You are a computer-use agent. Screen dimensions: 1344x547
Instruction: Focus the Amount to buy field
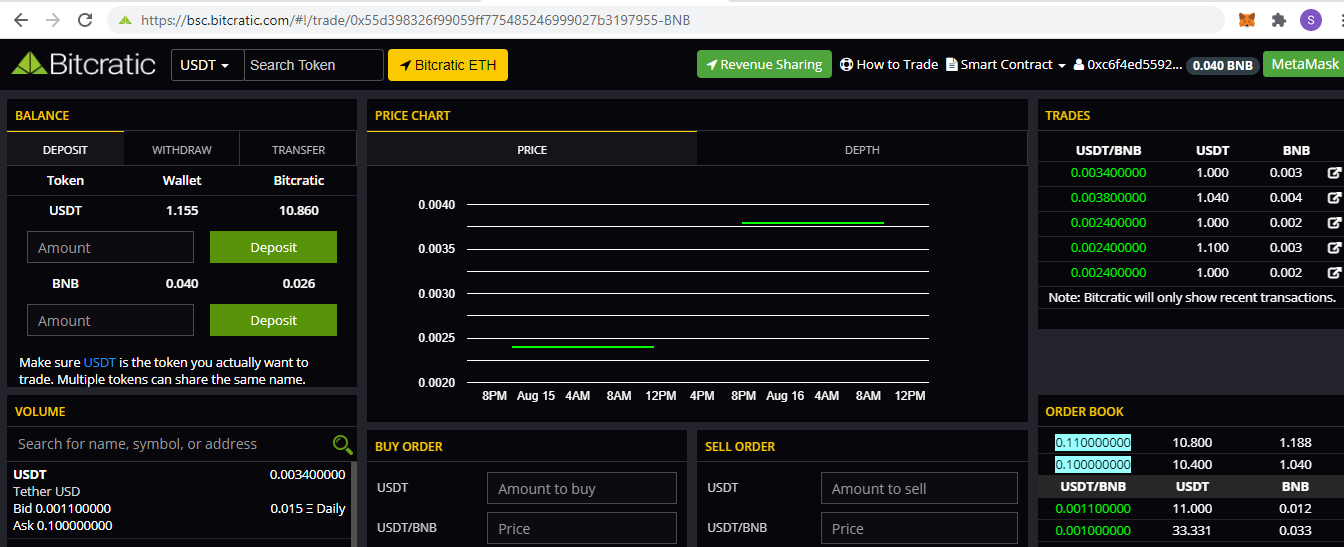click(x=581, y=489)
